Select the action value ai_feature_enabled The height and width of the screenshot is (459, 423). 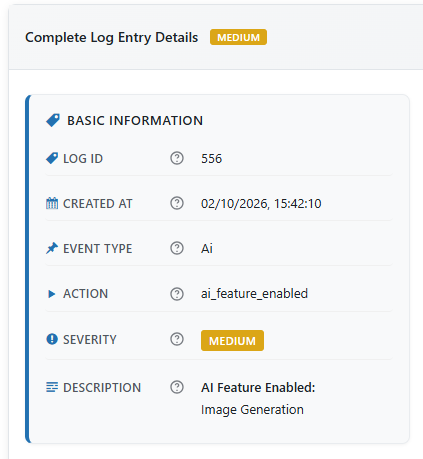coord(254,294)
